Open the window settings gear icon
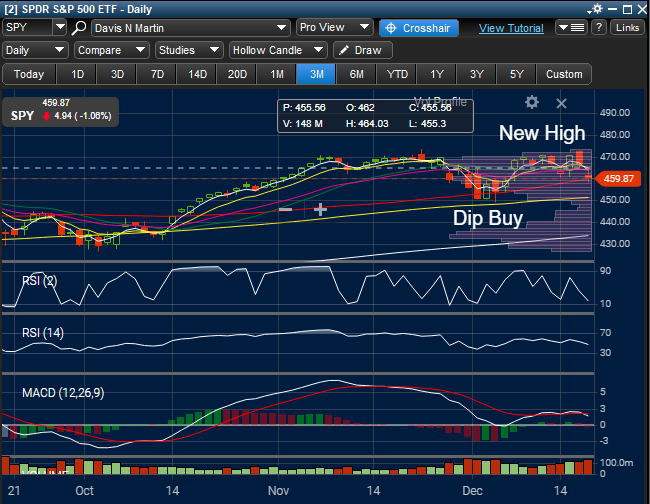Screen dimensions: 650x504 point(596,9)
